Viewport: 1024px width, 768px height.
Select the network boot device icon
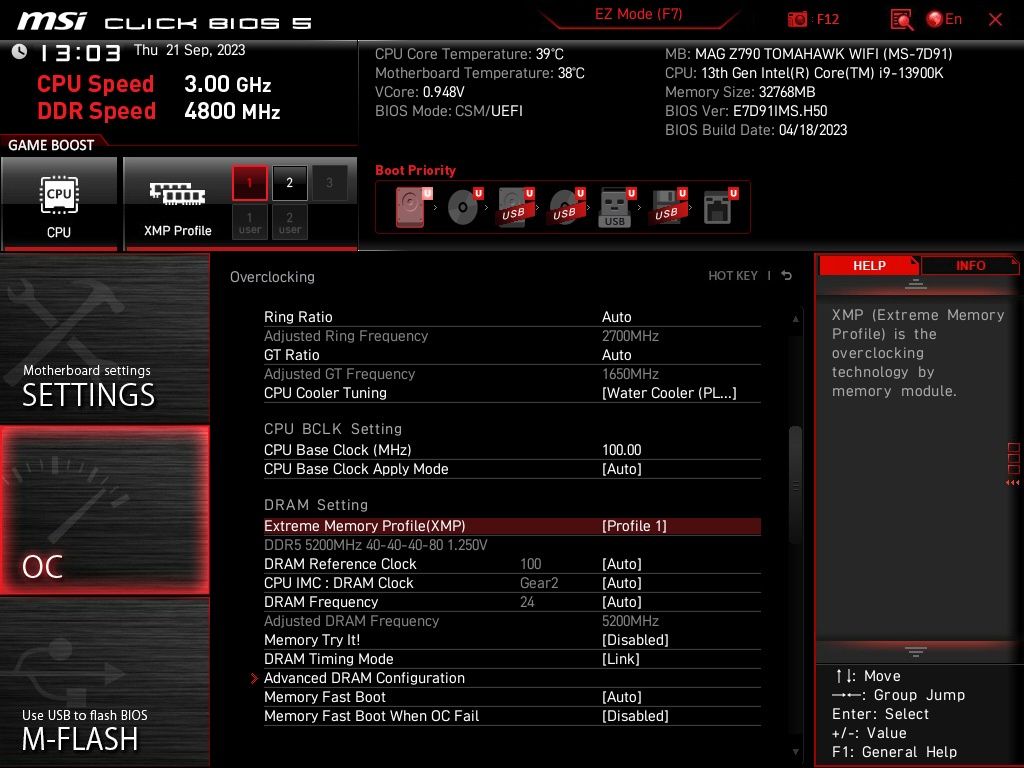pos(720,207)
